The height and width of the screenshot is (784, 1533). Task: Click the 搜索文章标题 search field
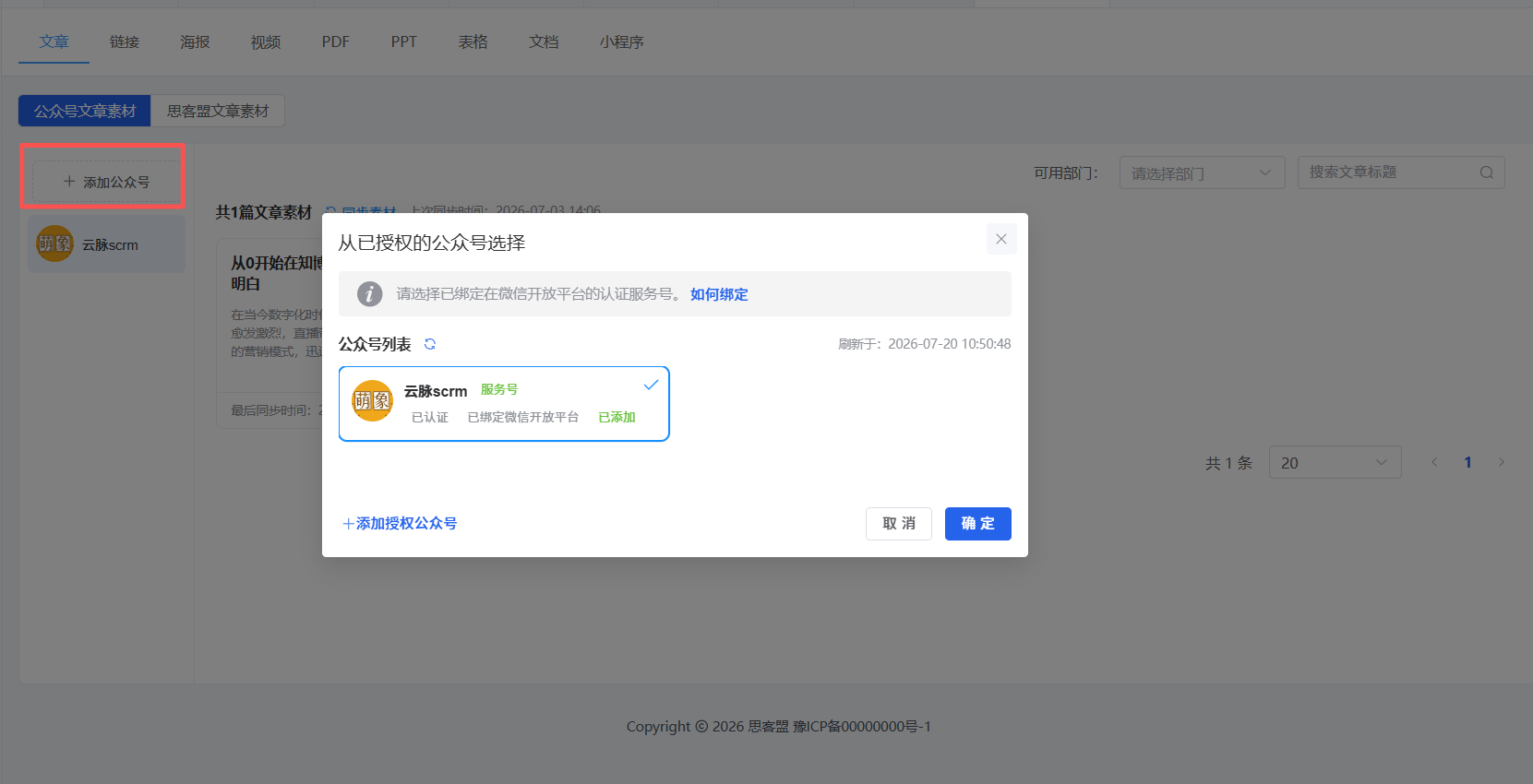pos(1401,172)
